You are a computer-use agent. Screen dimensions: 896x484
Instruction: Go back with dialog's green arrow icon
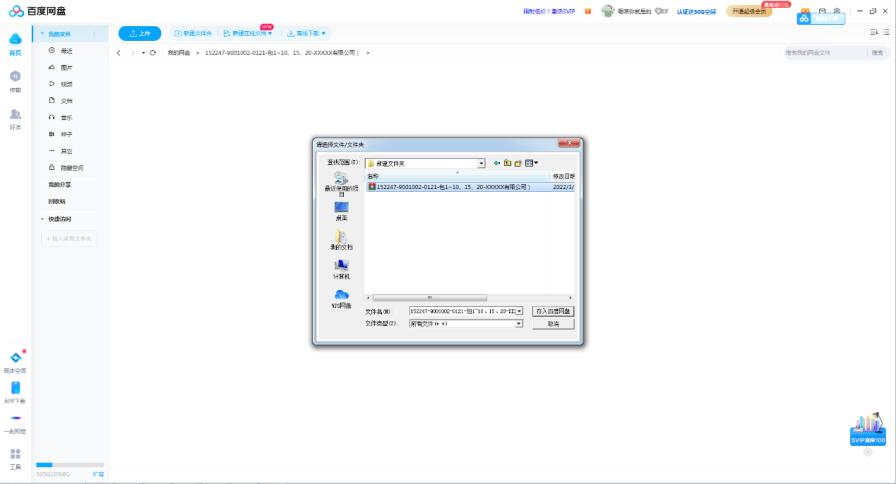(496, 163)
